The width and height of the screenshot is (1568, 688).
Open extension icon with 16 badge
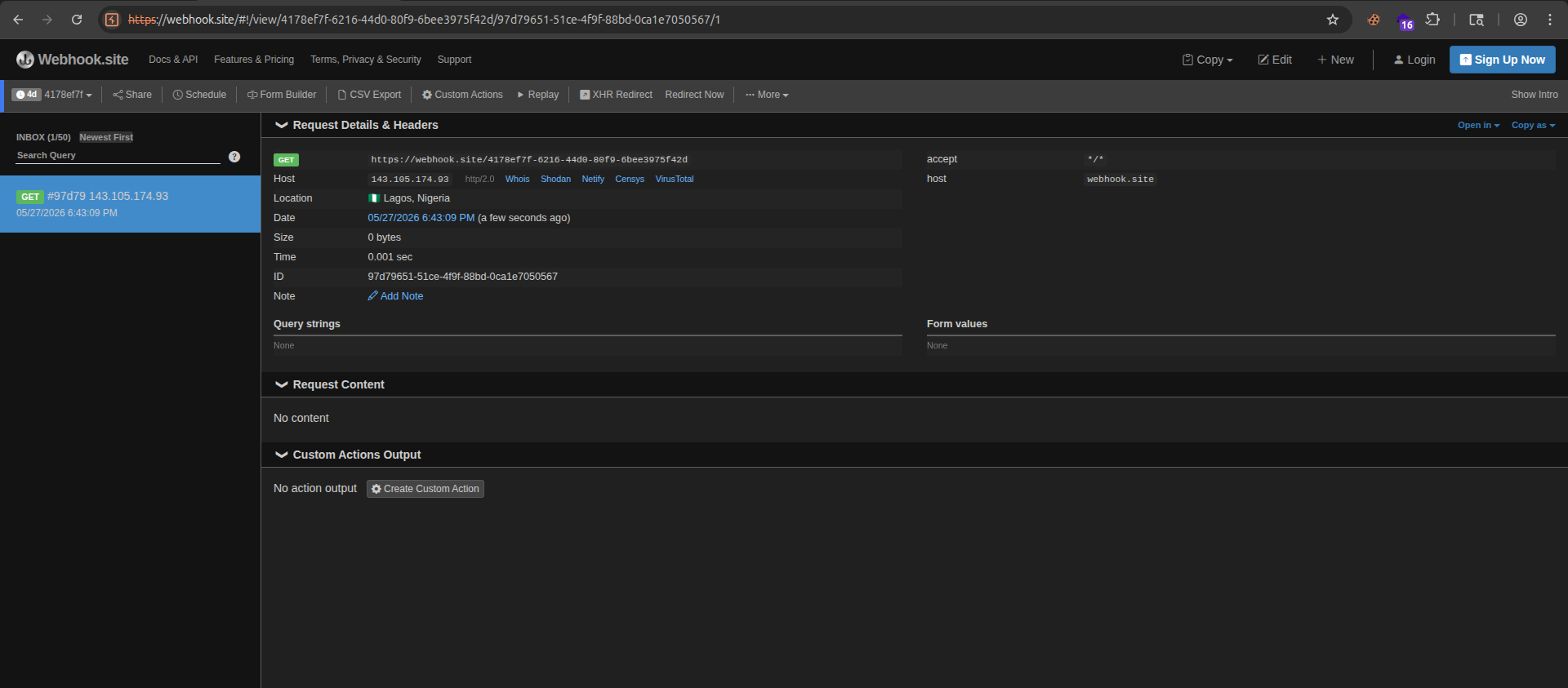point(1404,20)
